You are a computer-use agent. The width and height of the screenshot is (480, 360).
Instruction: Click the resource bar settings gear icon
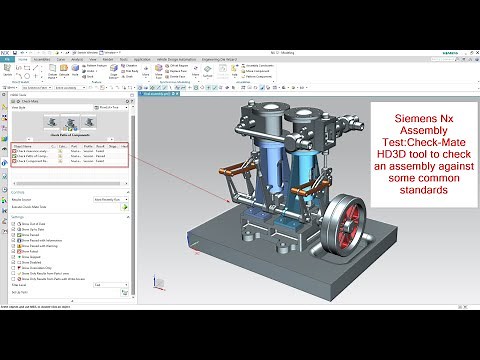point(4,95)
